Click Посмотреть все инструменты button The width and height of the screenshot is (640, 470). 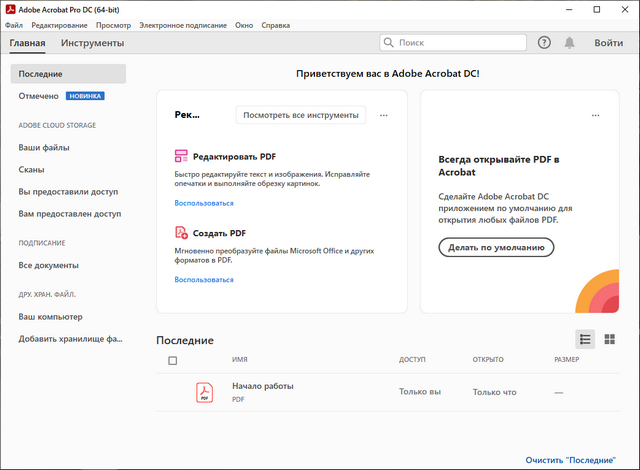pos(301,115)
